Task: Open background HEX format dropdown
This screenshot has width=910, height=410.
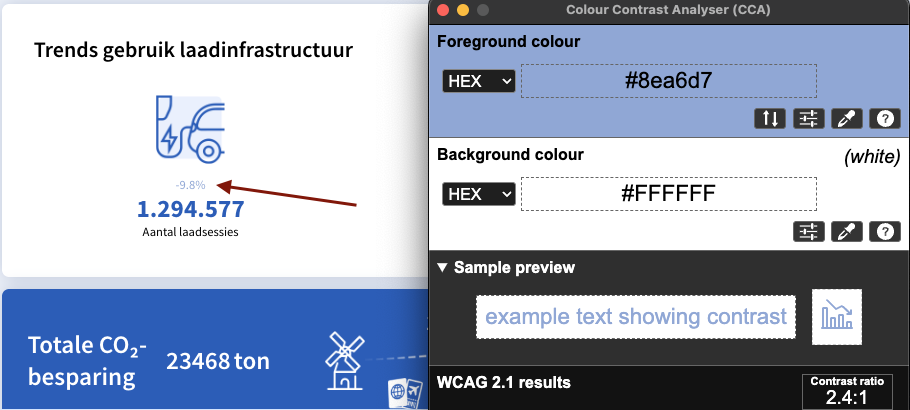Action: click(478, 194)
